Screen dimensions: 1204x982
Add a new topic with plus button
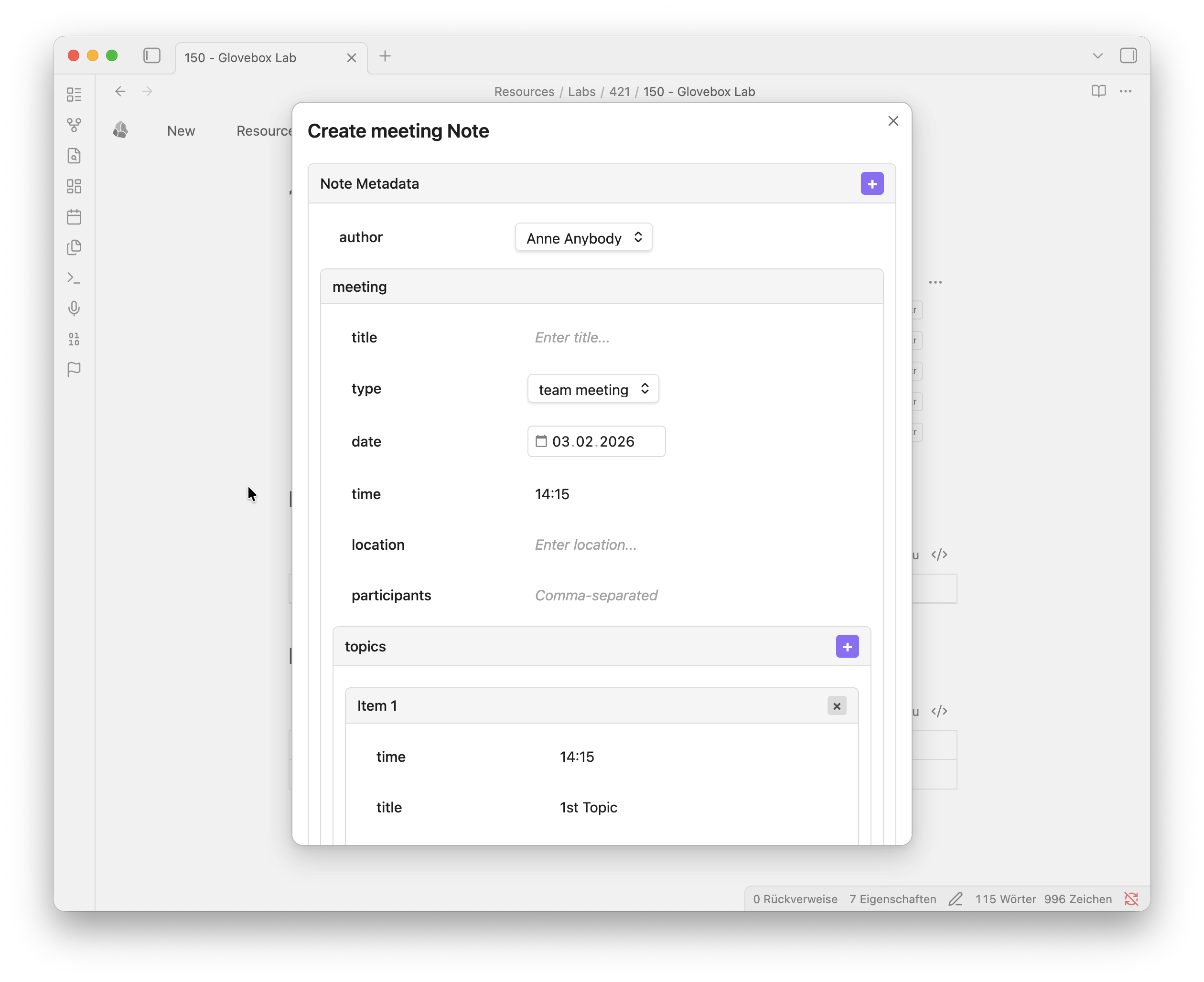pyautogui.click(x=847, y=647)
